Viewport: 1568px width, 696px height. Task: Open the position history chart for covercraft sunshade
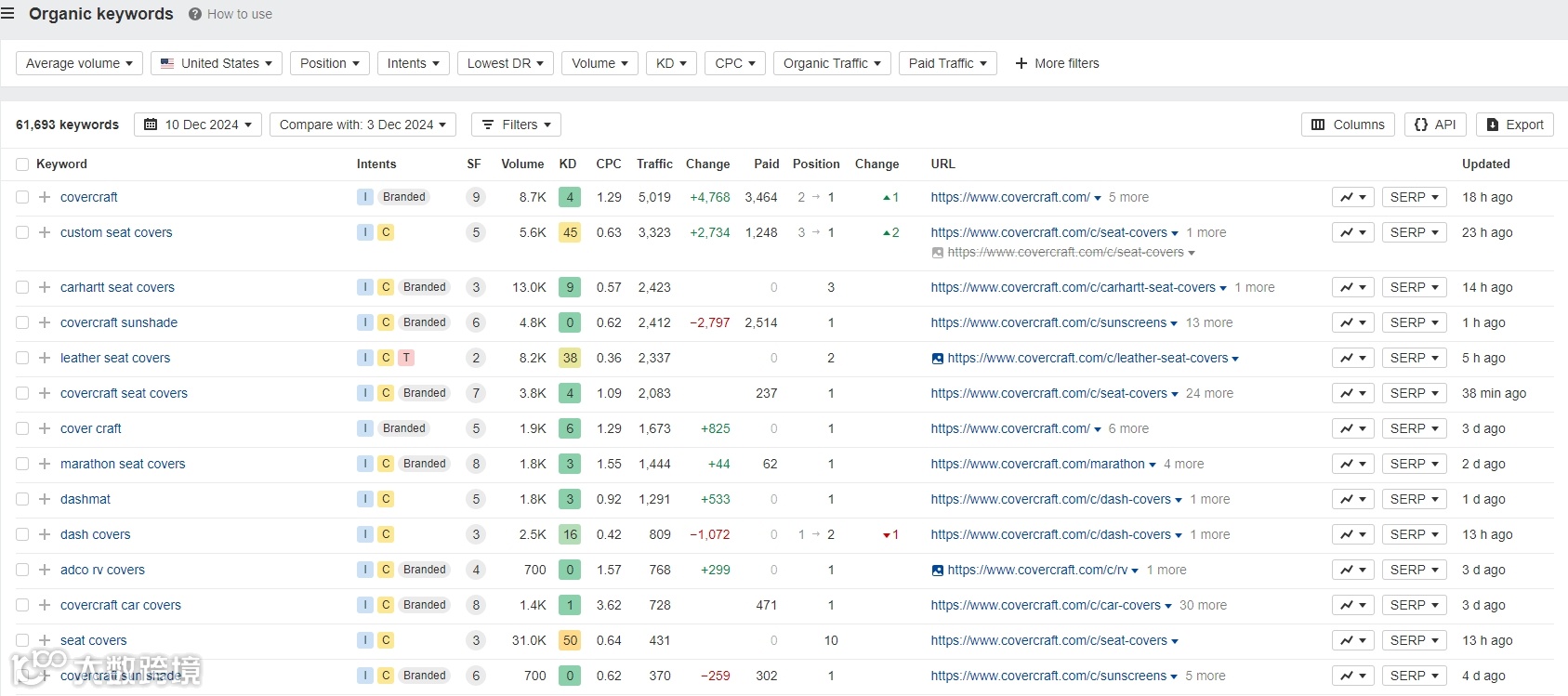(1352, 322)
